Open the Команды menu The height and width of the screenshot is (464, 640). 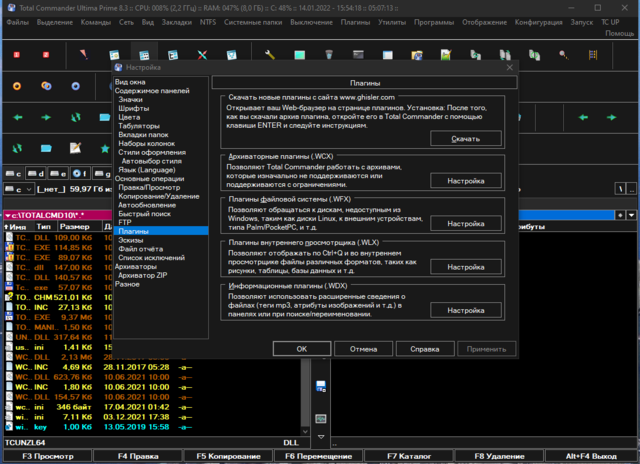click(96, 22)
